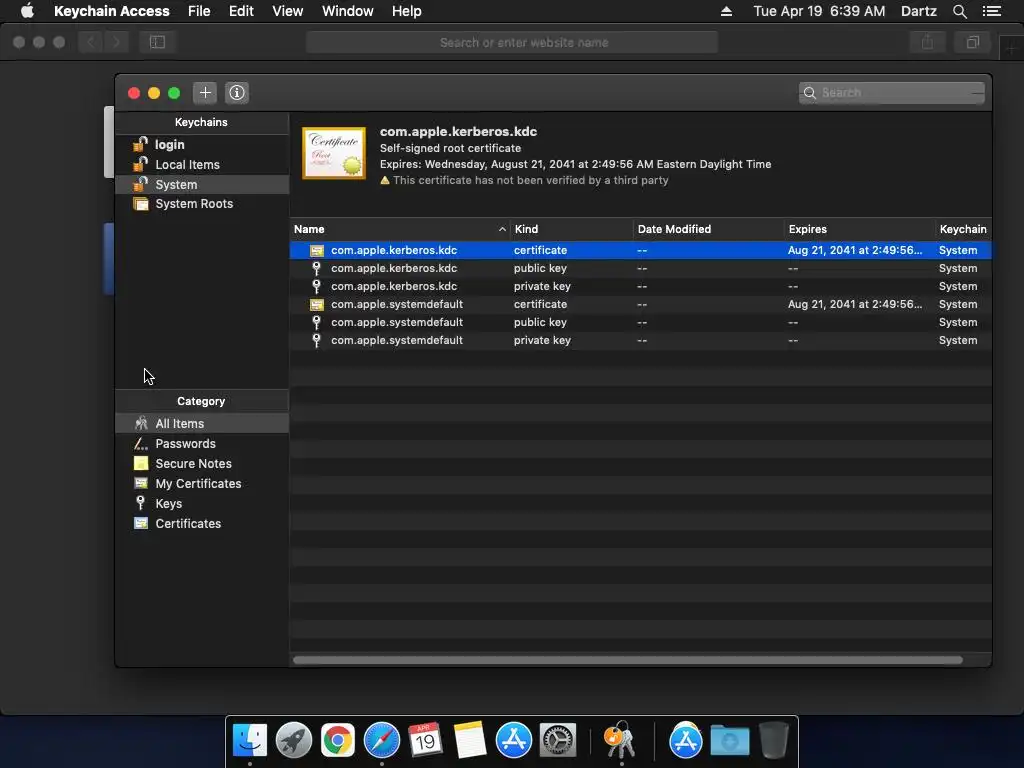Sort by the Expires column header
Image resolution: width=1024 pixels, height=768 pixels.
click(859, 229)
